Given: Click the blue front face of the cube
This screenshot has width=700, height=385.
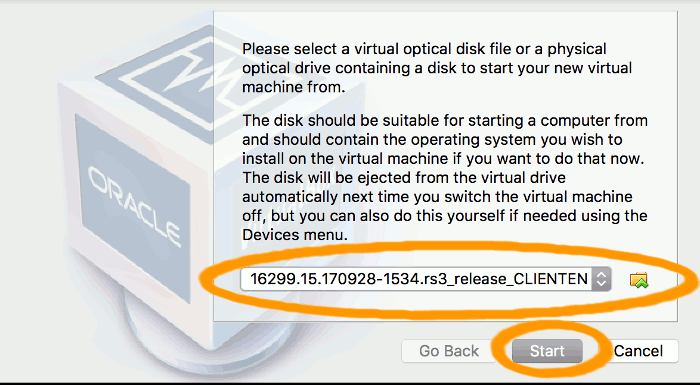Looking at the screenshot, I should pyautogui.click(x=132, y=206).
